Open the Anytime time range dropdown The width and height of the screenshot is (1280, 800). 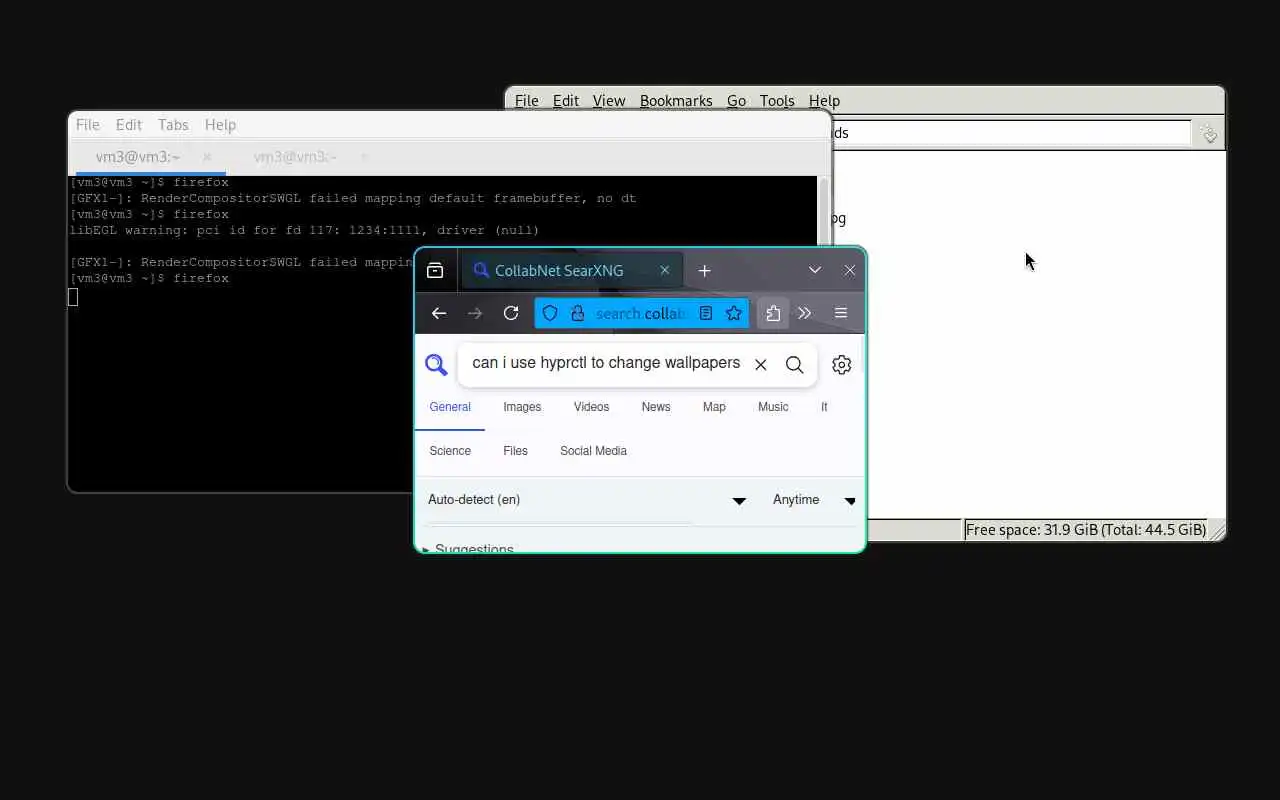tap(813, 500)
